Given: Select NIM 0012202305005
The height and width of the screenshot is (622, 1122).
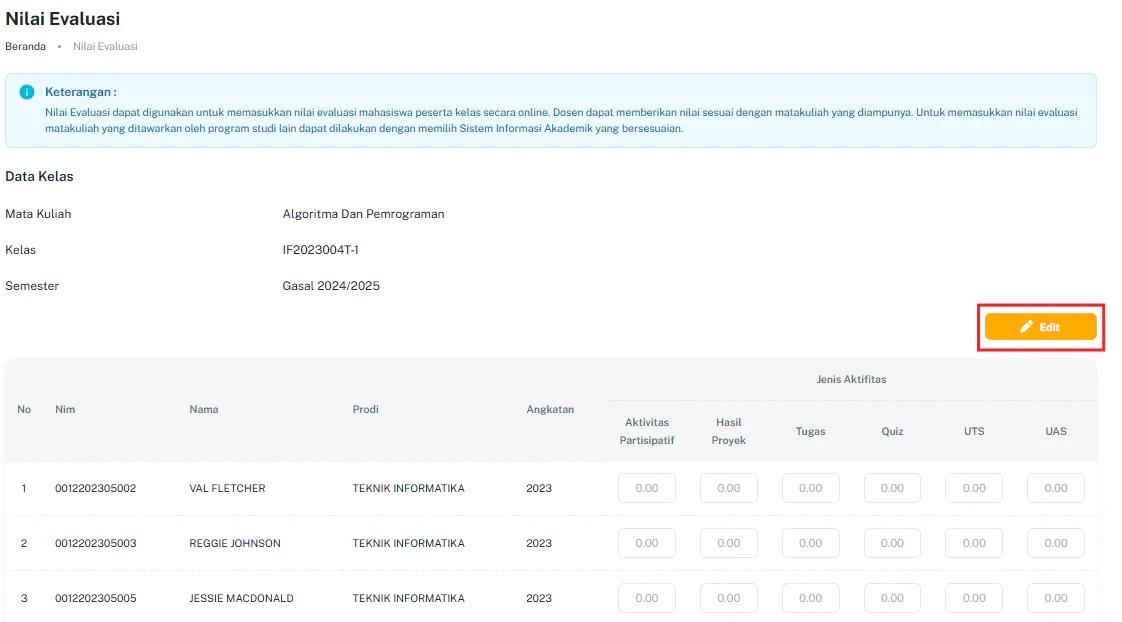Looking at the screenshot, I should pos(96,598).
